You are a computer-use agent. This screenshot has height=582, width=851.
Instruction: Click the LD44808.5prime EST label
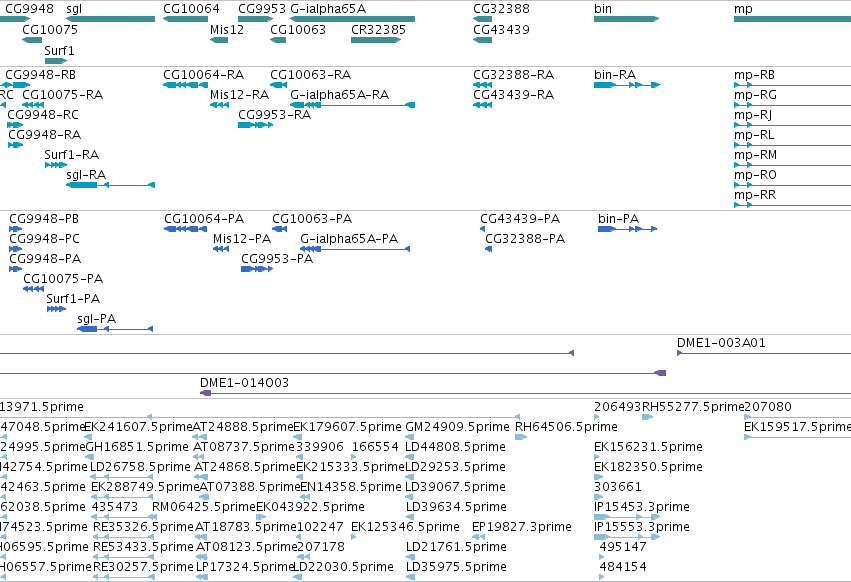[455, 447]
